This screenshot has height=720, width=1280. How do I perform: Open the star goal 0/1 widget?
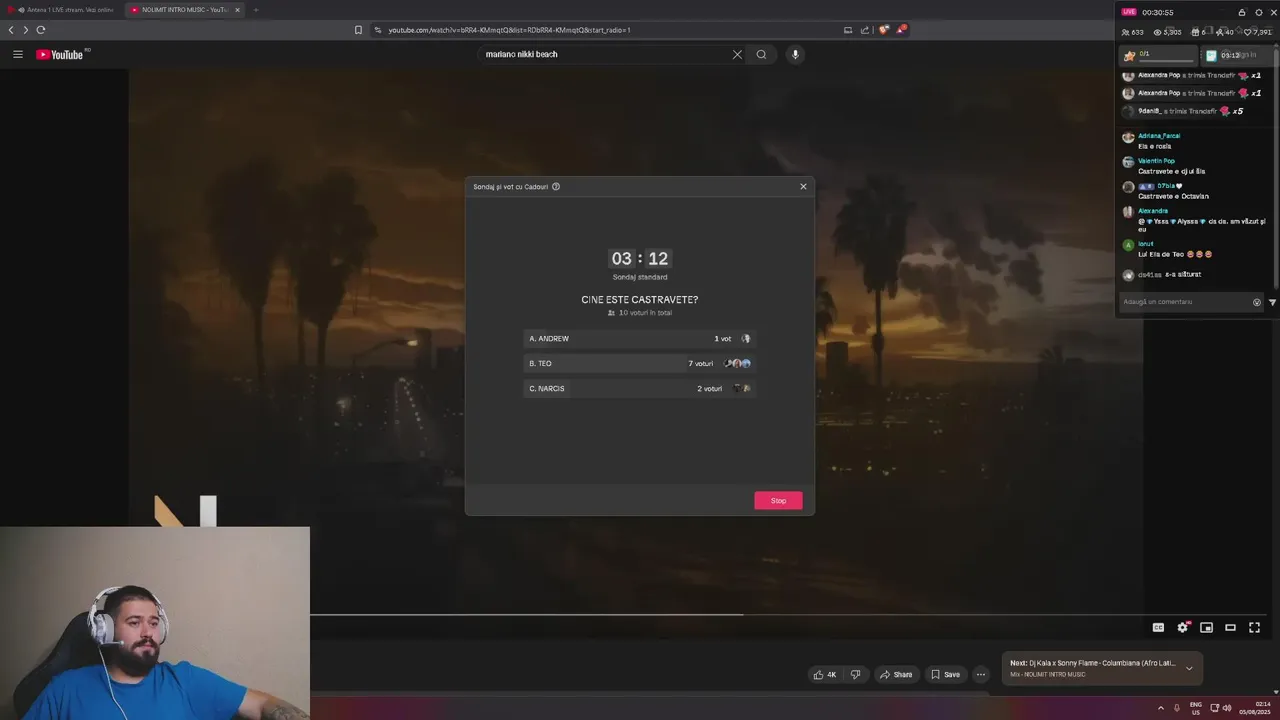[x=1158, y=55]
